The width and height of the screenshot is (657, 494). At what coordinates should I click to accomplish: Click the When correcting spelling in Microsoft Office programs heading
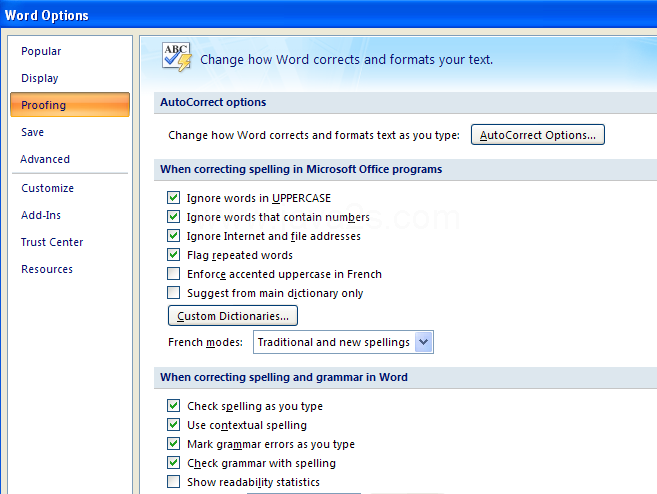[x=301, y=169]
